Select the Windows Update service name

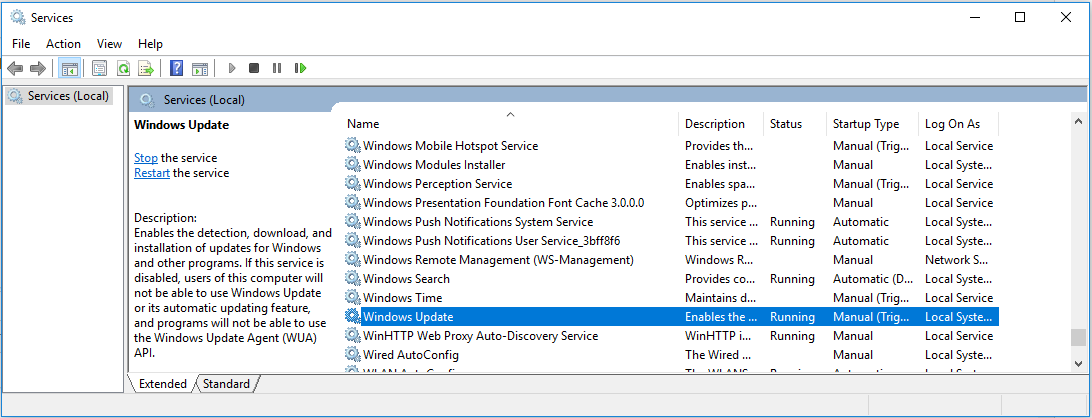click(x=408, y=316)
